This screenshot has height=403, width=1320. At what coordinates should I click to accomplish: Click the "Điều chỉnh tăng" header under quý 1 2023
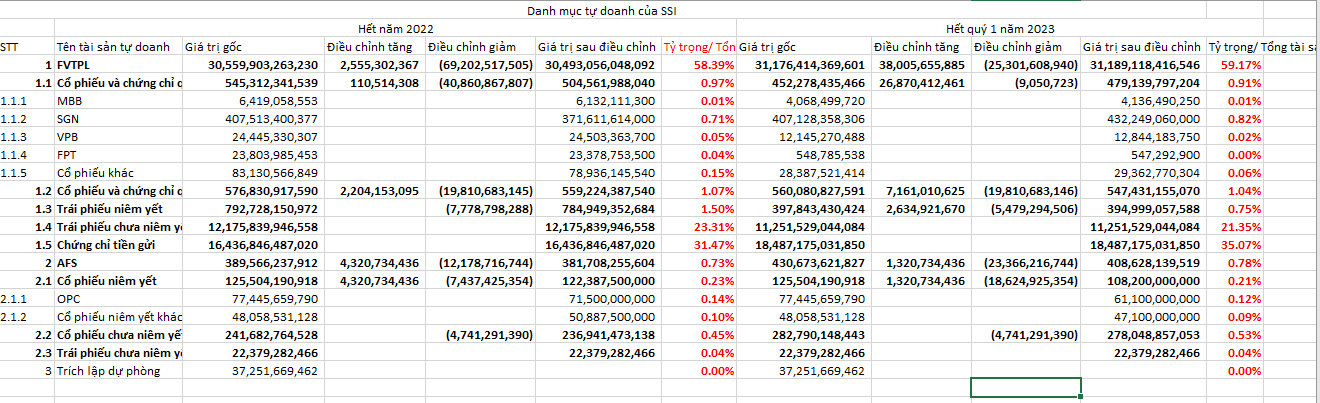[920, 47]
